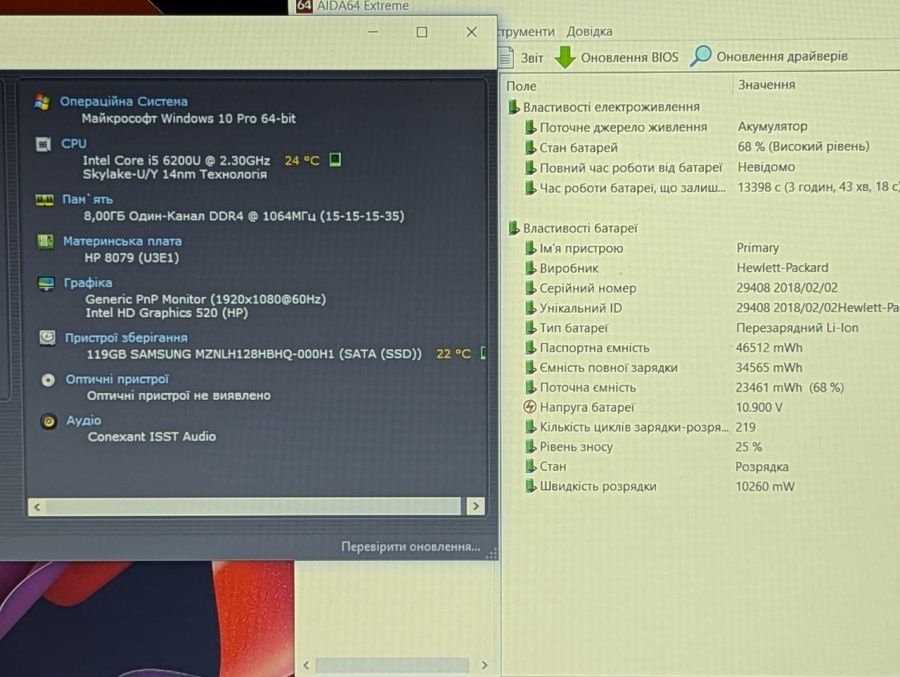Click the icon beside Швидкість розрядки row
Viewport: 900px width, 677px height.
[x=531, y=486]
